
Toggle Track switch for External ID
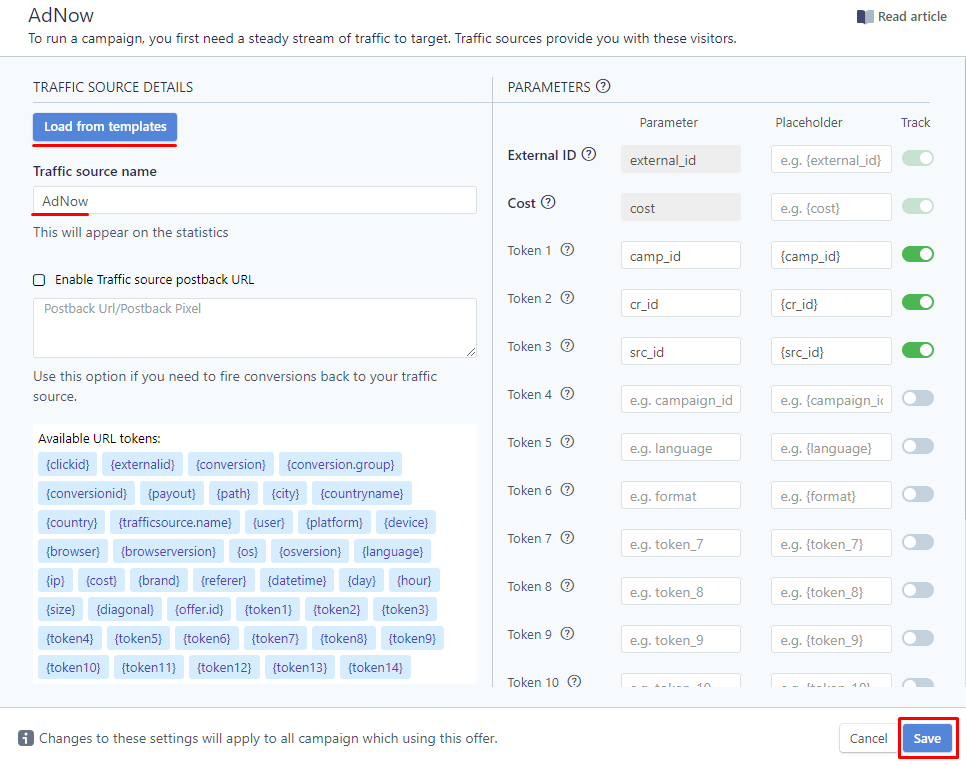[917, 158]
